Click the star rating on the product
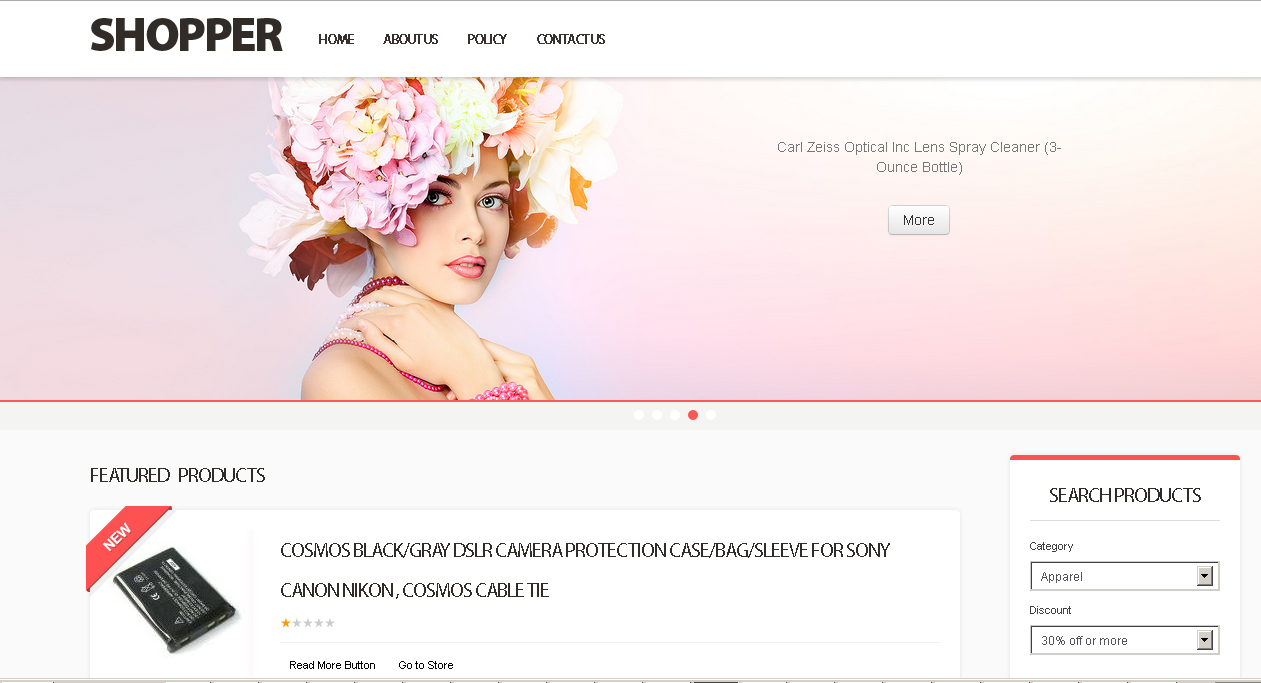Screen dimensions: 1261x683 [308, 623]
